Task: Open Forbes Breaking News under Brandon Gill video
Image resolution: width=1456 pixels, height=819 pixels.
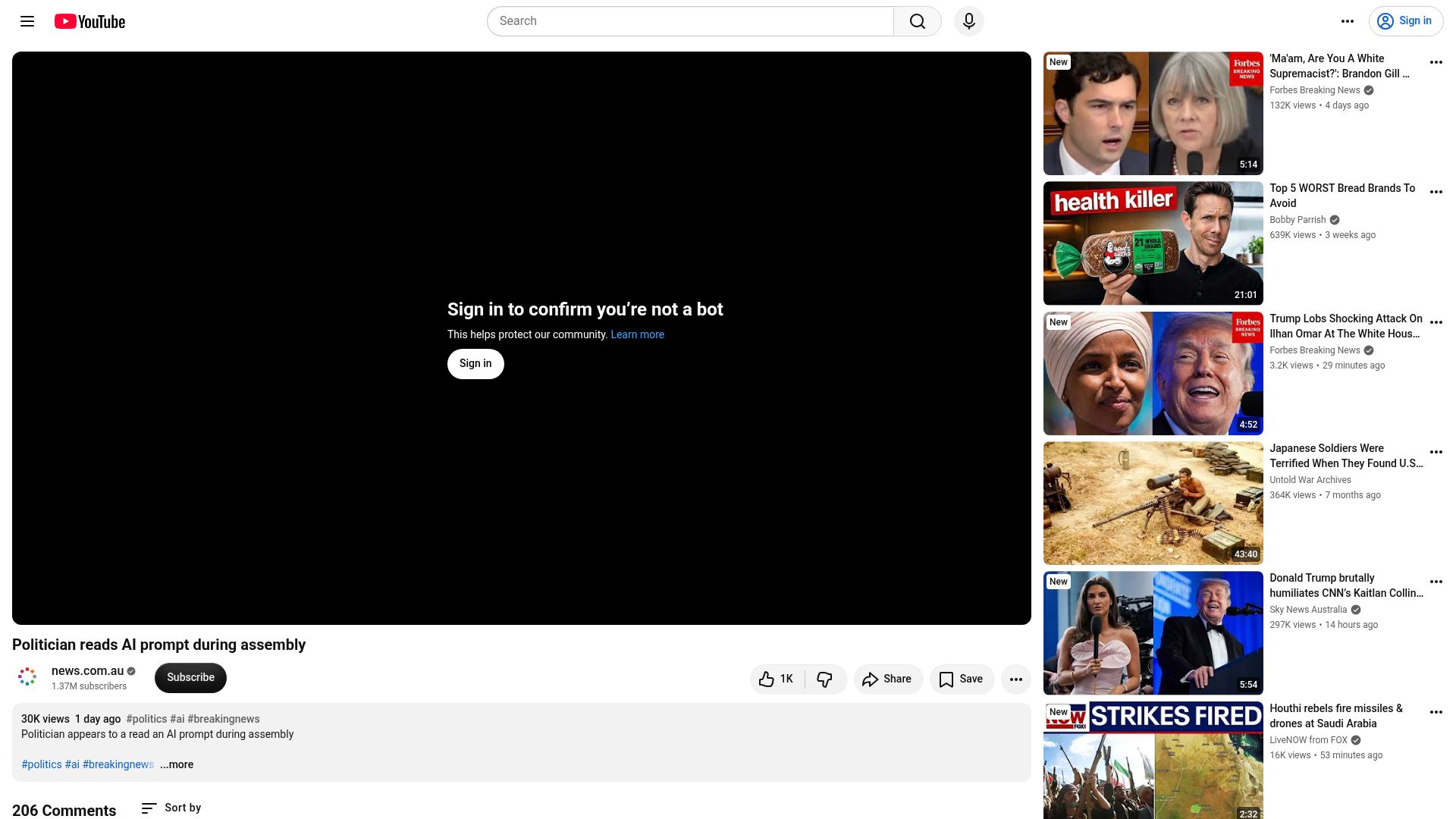Action: pyautogui.click(x=1315, y=90)
